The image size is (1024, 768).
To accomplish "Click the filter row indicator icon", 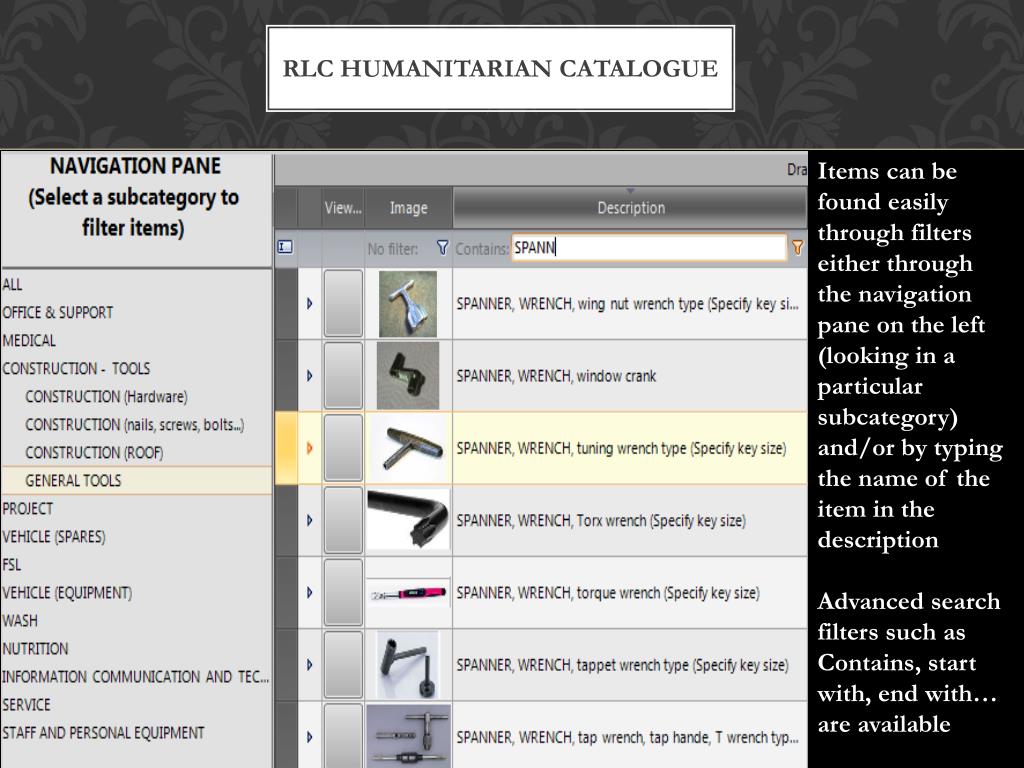I will coord(285,248).
